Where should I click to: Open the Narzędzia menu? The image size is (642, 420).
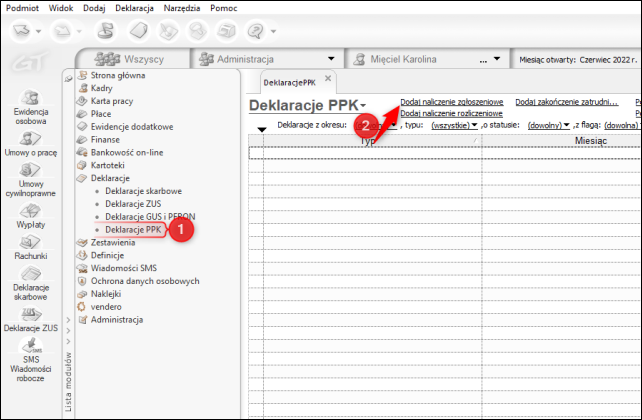182,8
